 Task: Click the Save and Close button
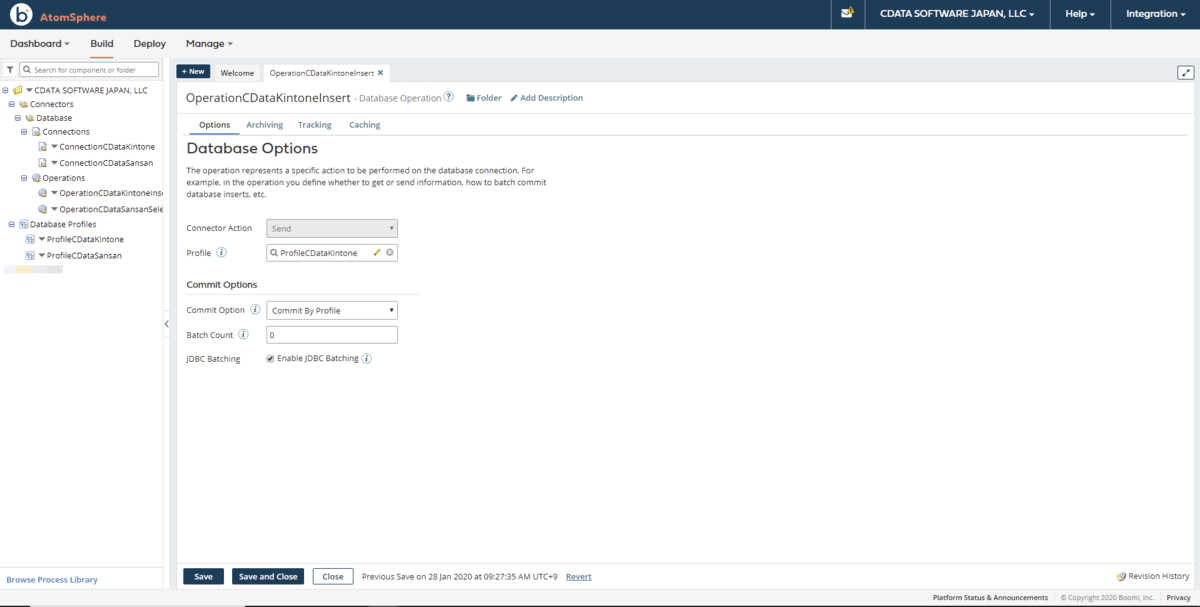(268, 577)
